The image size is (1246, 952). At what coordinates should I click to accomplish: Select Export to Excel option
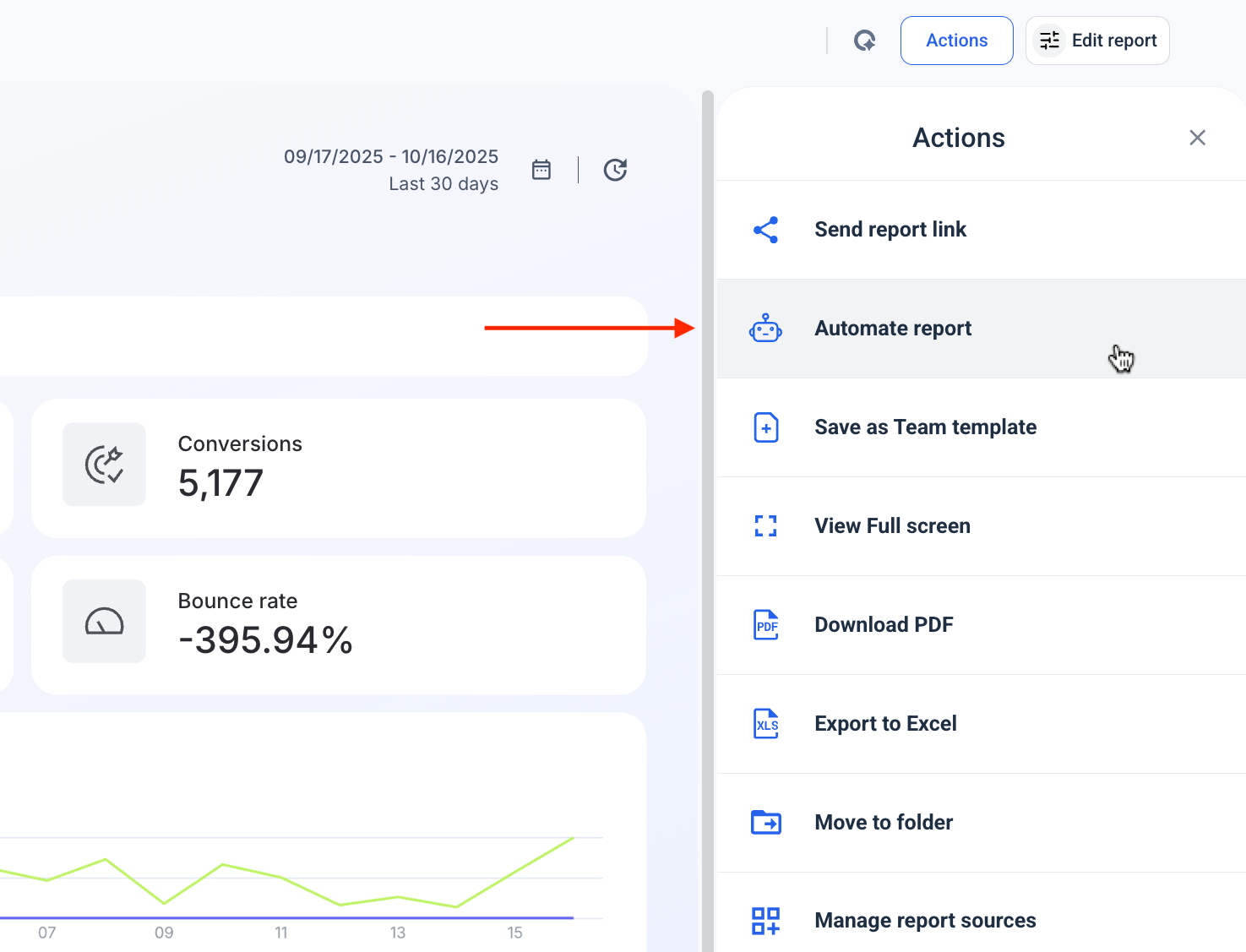coord(885,724)
